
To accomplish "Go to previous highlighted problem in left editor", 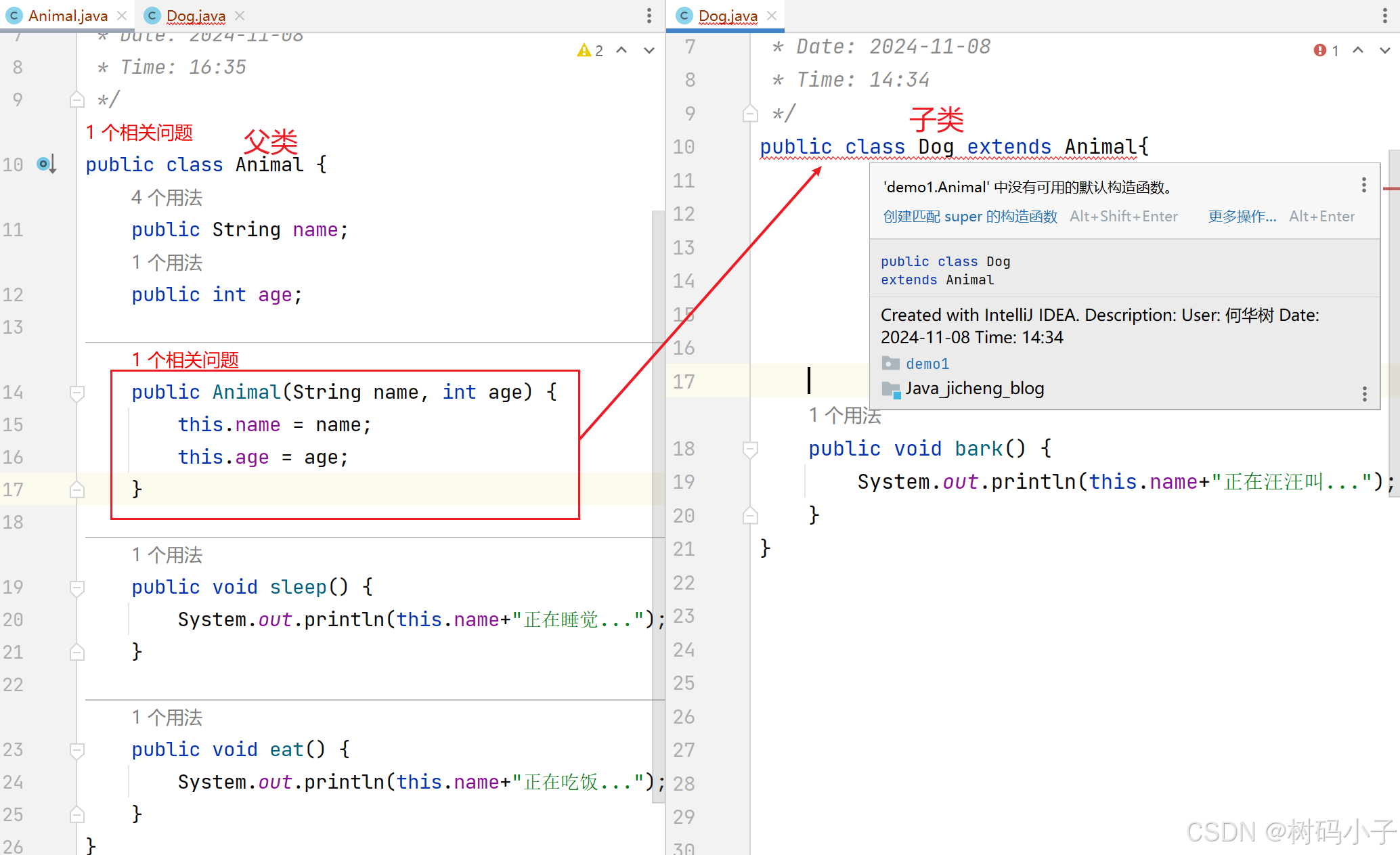I will coord(621,51).
